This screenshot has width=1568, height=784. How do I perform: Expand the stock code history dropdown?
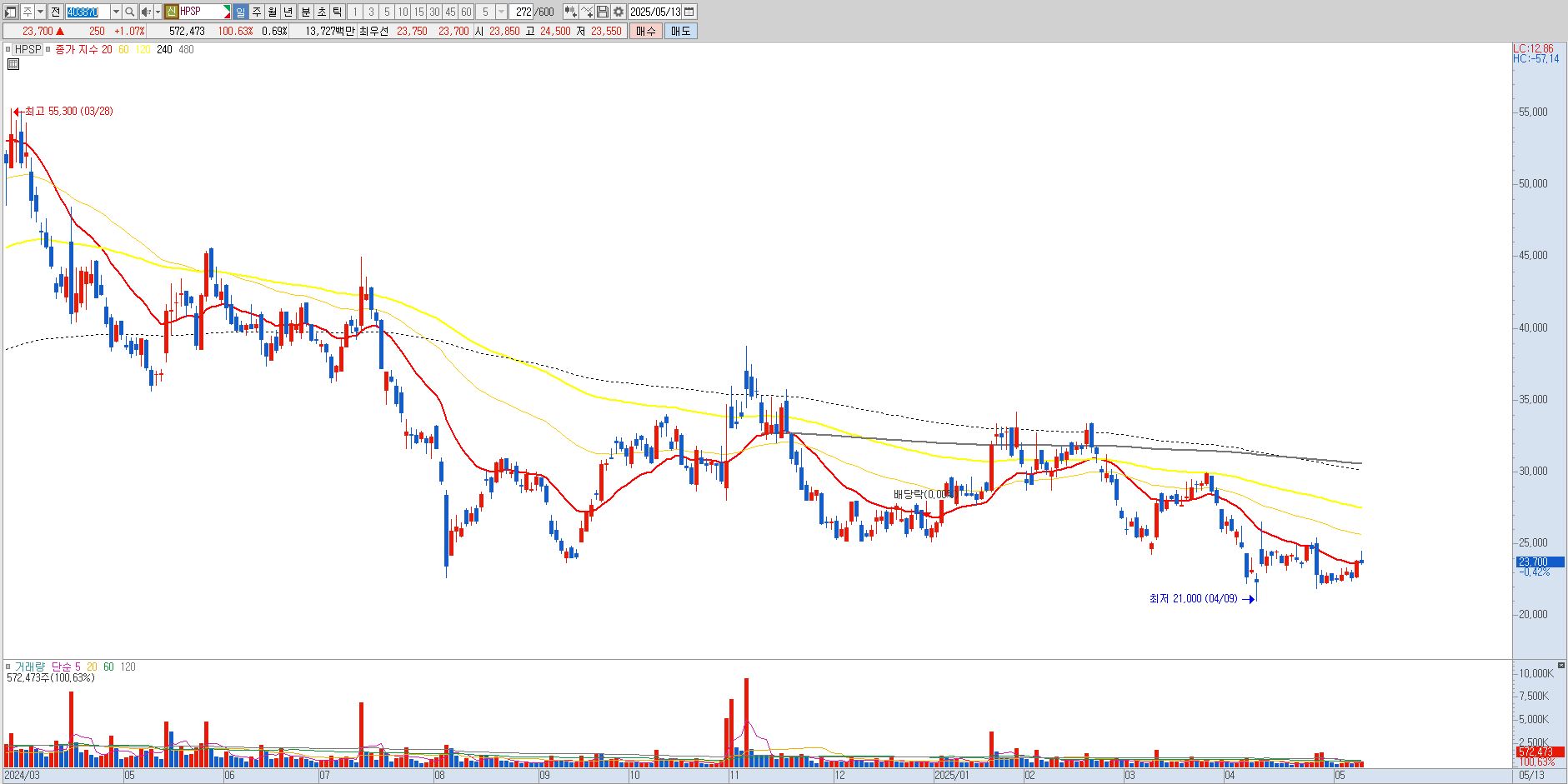116,12
